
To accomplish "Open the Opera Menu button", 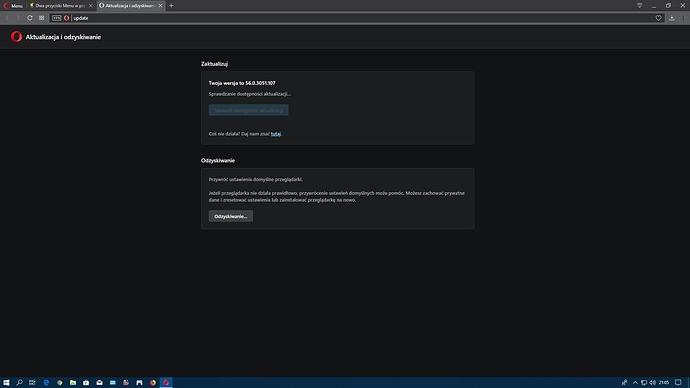I will coord(13,6).
